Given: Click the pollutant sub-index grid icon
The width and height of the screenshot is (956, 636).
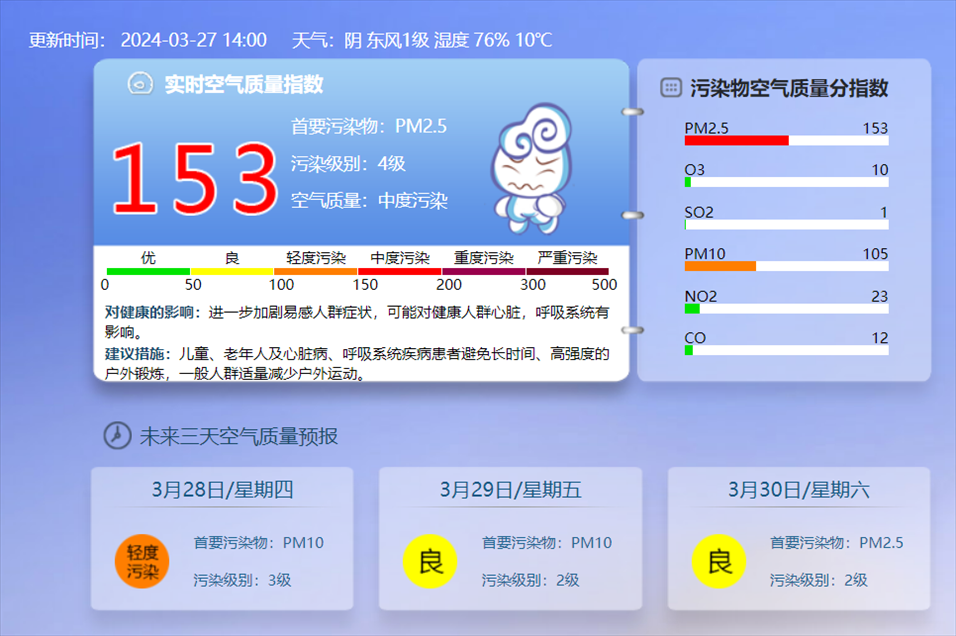Looking at the screenshot, I should (671, 88).
